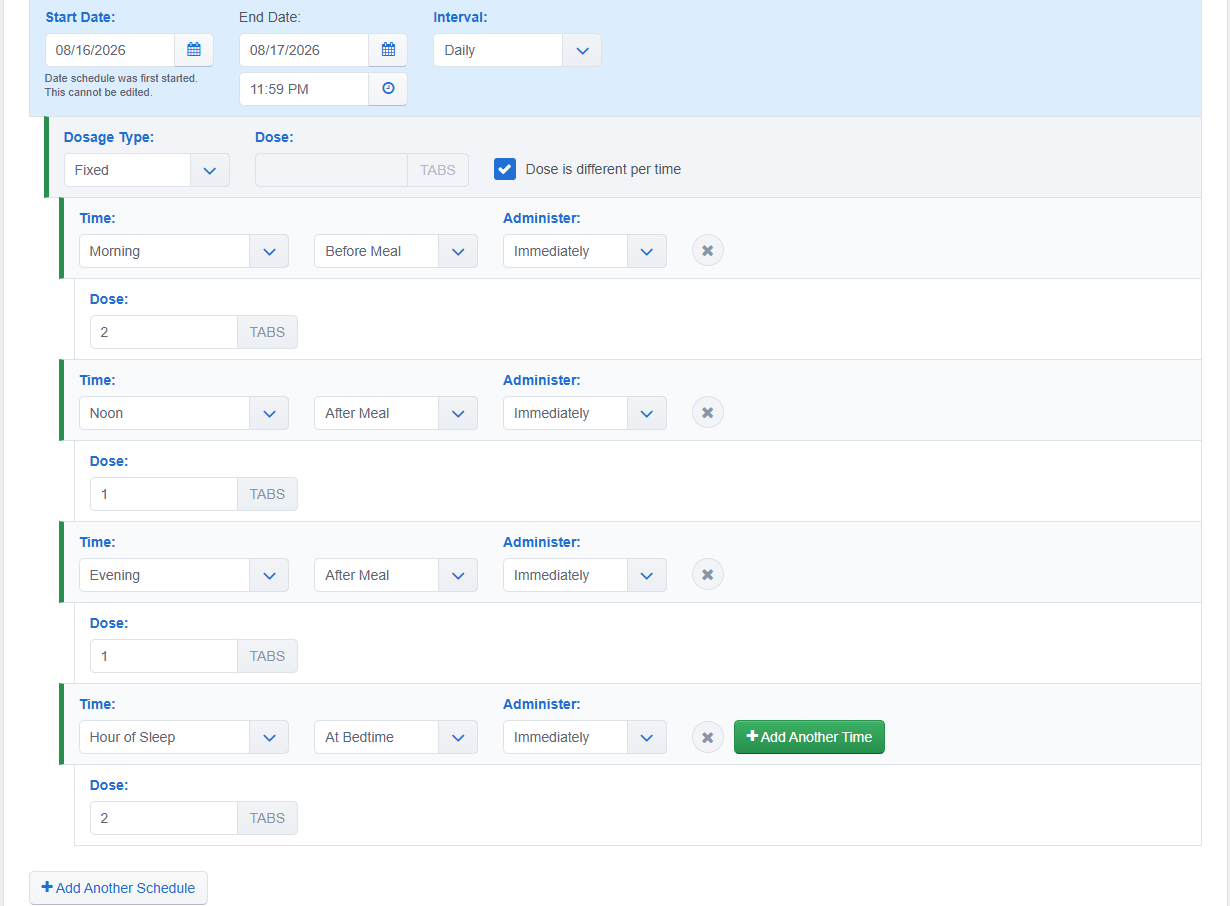Open Administer dropdown in the Morning row
Viewport: 1230px width, 906px height.
[585, 251]
